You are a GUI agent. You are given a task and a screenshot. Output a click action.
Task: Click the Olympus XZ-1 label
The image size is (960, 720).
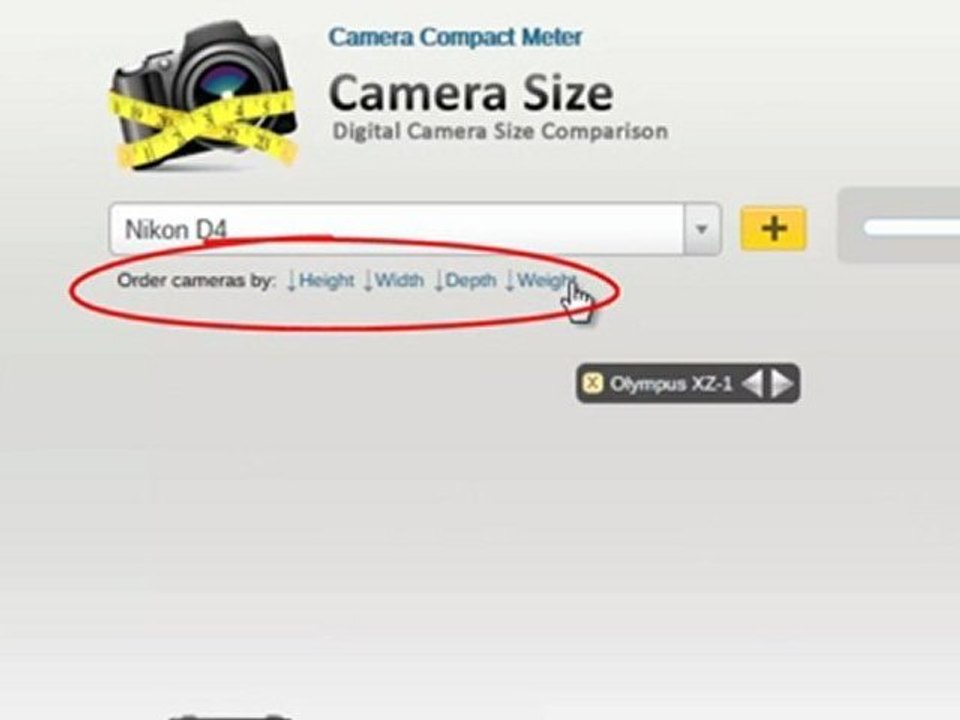671,384
